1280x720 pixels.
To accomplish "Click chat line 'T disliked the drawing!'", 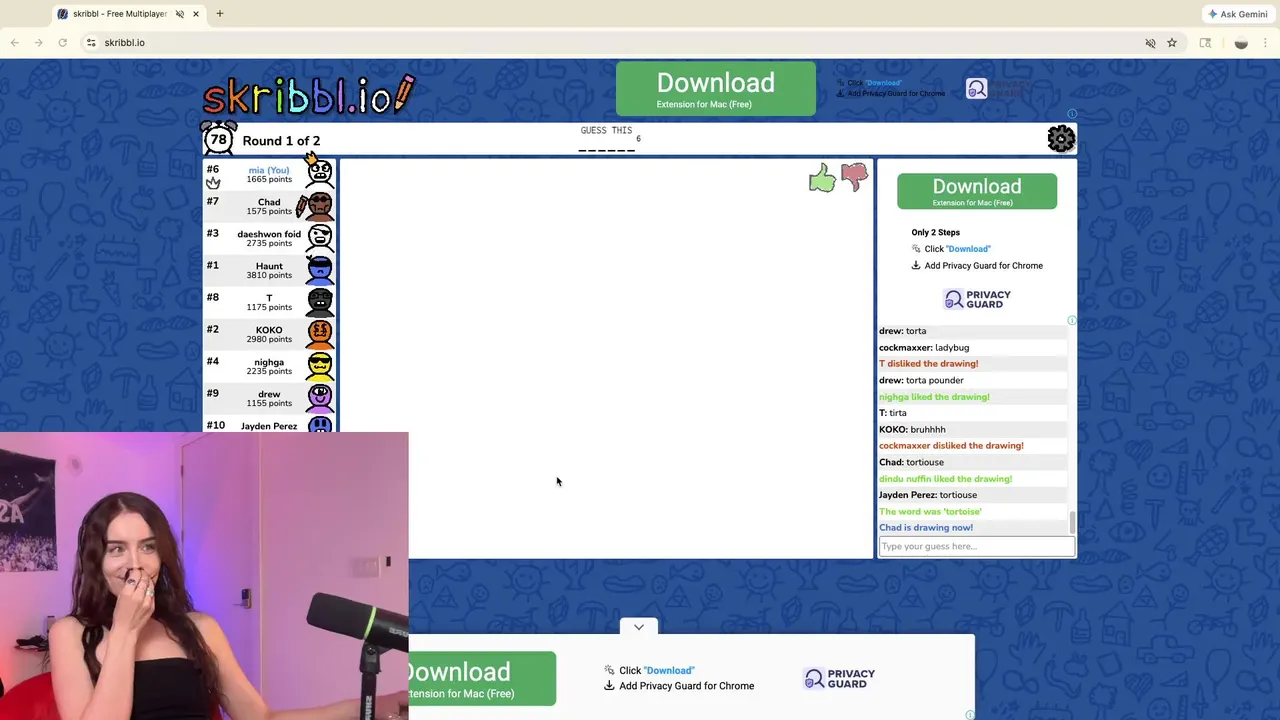I will (x=929, y=364).
